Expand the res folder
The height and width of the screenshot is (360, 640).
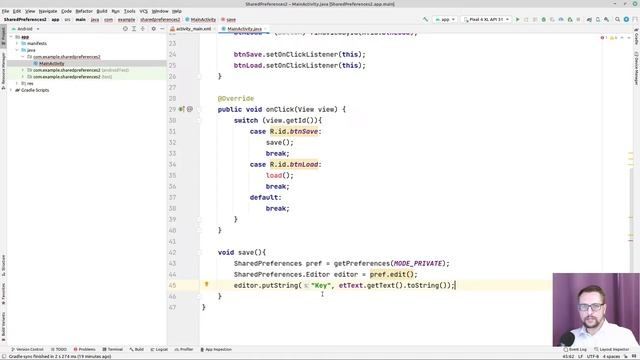17,83
